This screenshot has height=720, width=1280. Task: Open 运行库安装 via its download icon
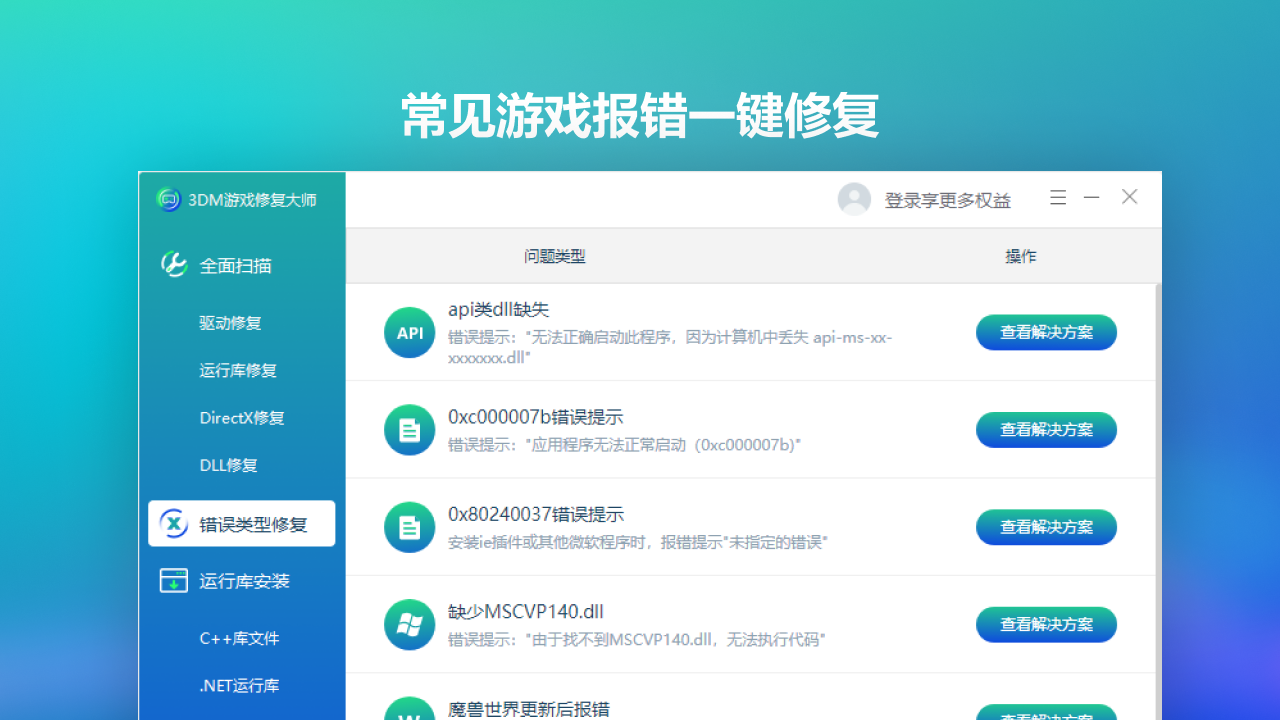[173, 580]
